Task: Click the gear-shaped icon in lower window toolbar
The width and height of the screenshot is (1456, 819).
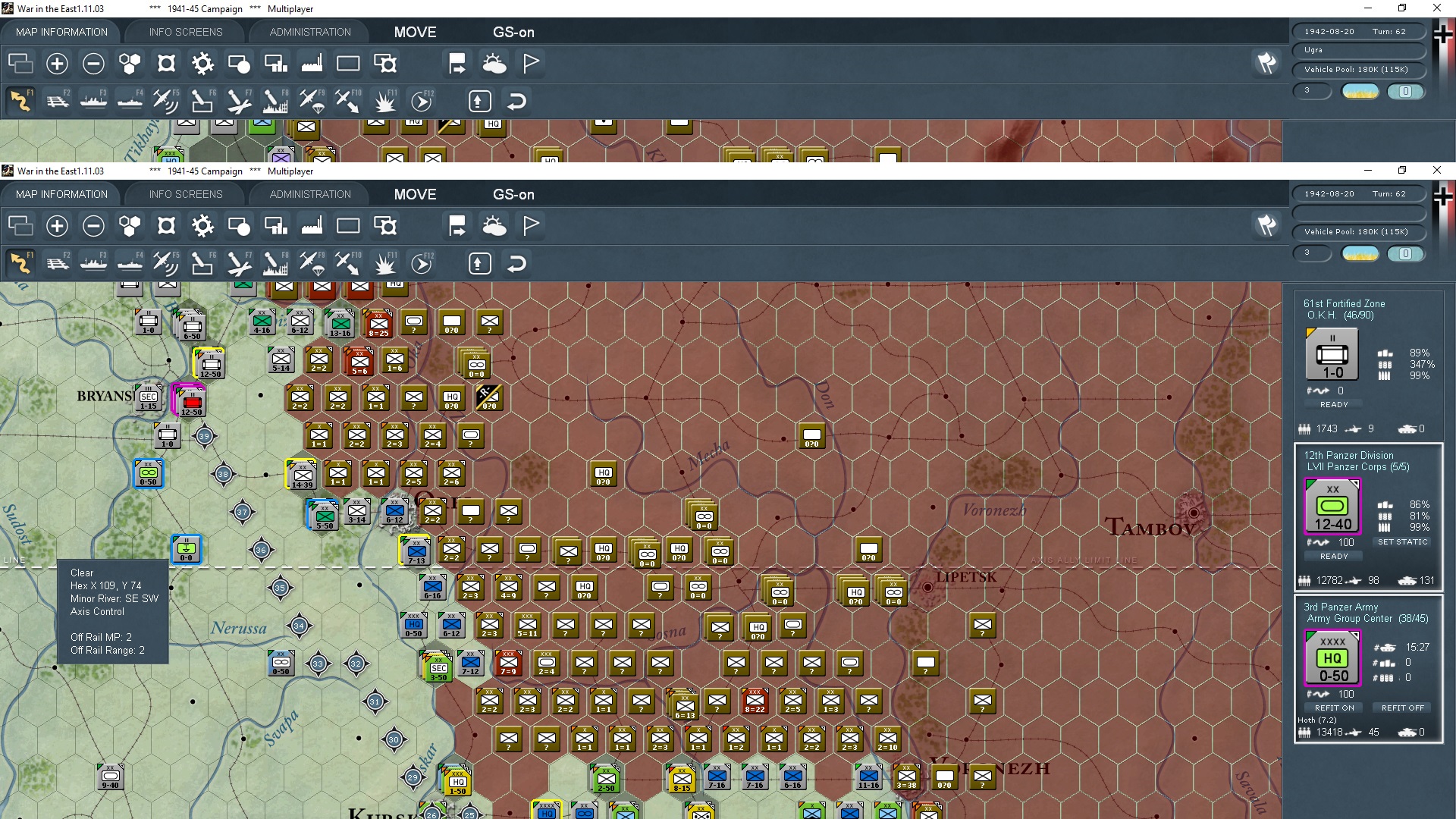Action: click(202, 226)
